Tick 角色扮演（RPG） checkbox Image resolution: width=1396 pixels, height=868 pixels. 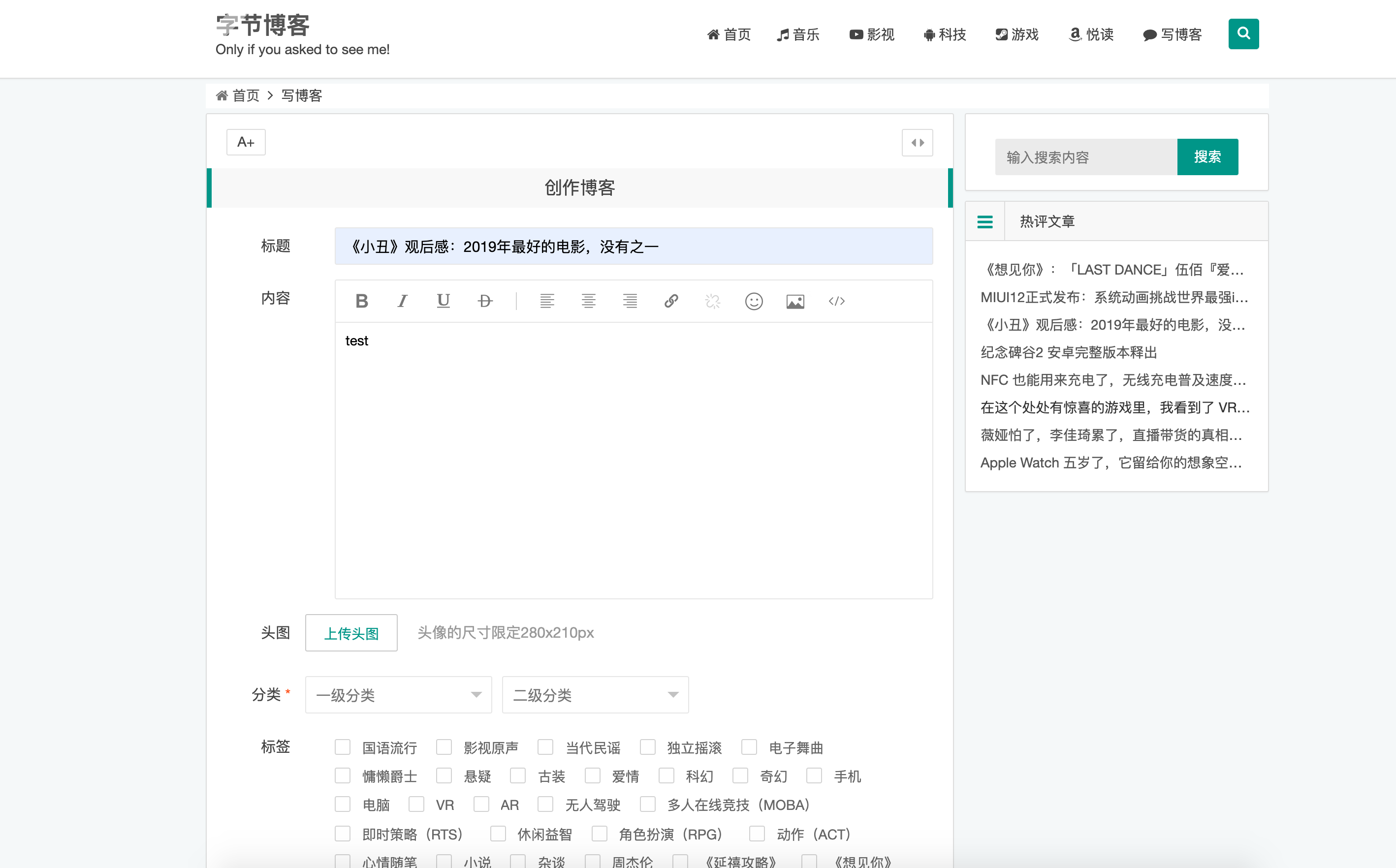click(x=600, y=834)
